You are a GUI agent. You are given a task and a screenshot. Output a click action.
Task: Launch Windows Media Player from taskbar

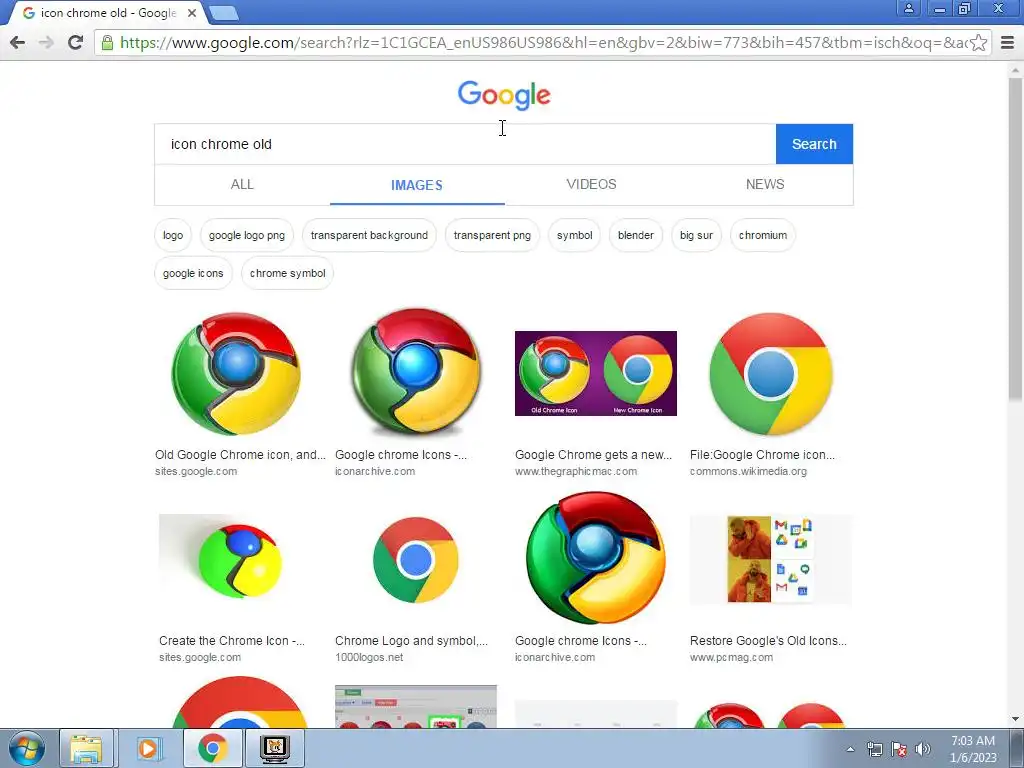click(148, 748)
